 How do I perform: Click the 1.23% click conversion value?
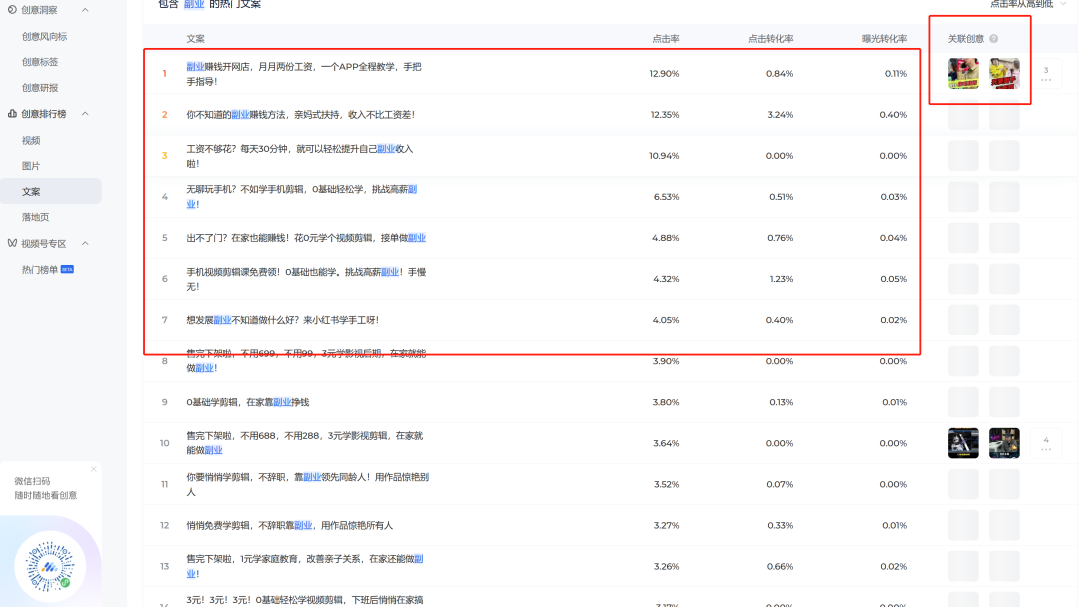[781, 279]
